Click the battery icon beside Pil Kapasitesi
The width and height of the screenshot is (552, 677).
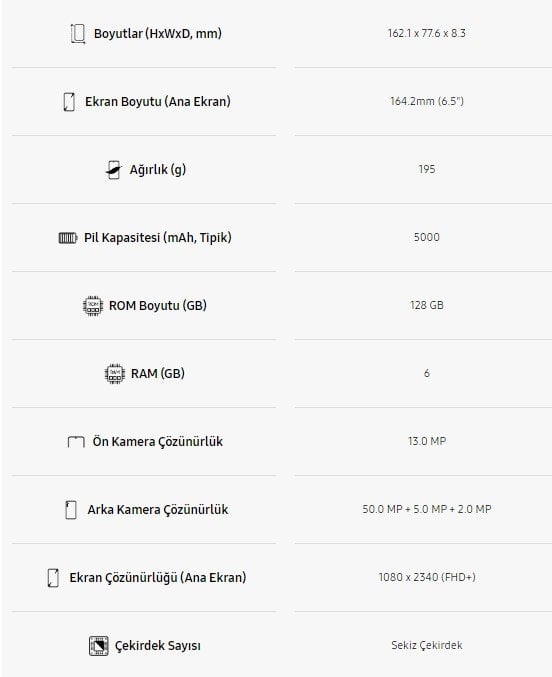click(68, 238)
